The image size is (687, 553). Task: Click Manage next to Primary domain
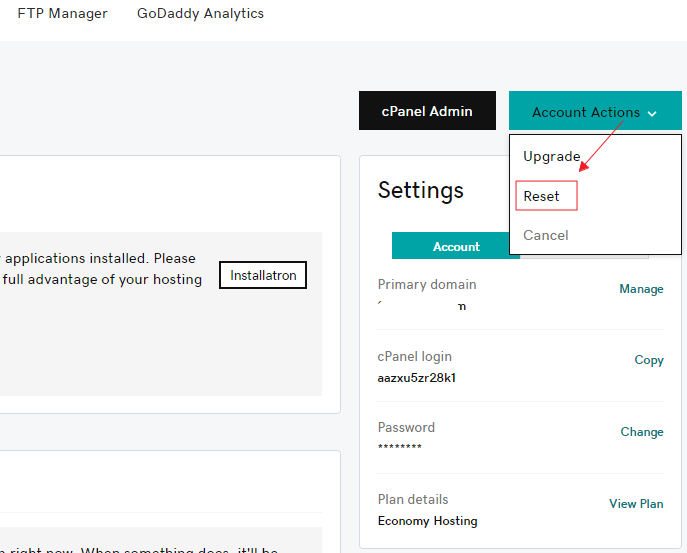pyautogui.click(x=641, y=289)
